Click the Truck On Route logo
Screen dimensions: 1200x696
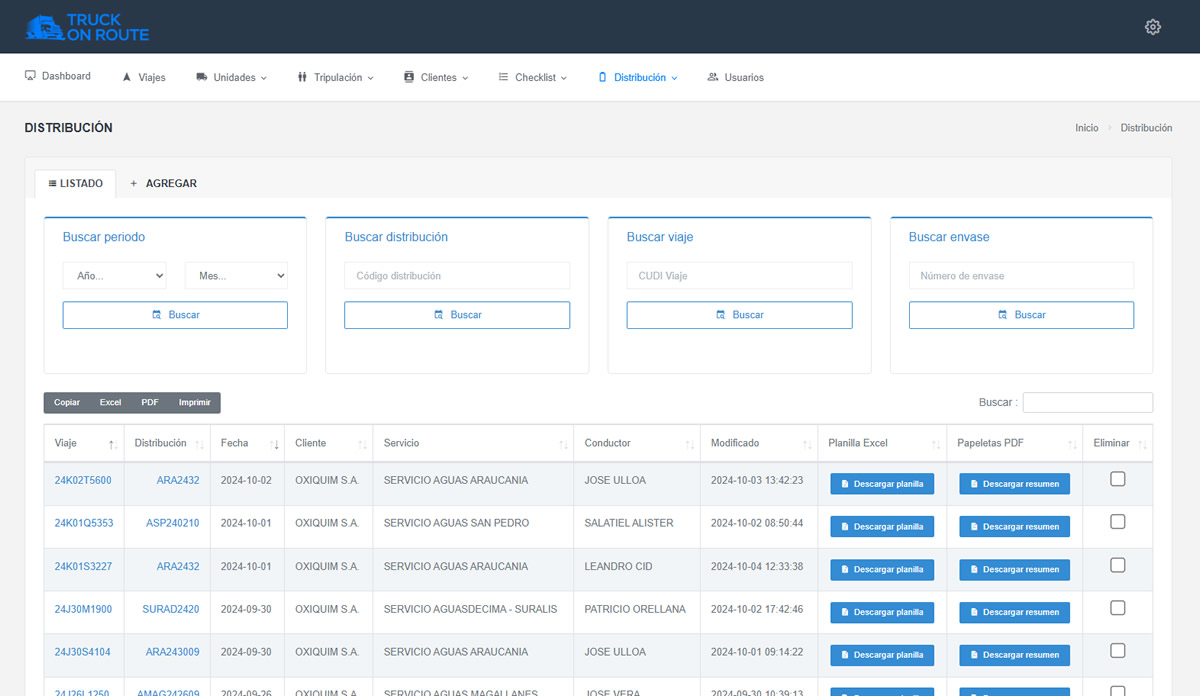(87, 27)
